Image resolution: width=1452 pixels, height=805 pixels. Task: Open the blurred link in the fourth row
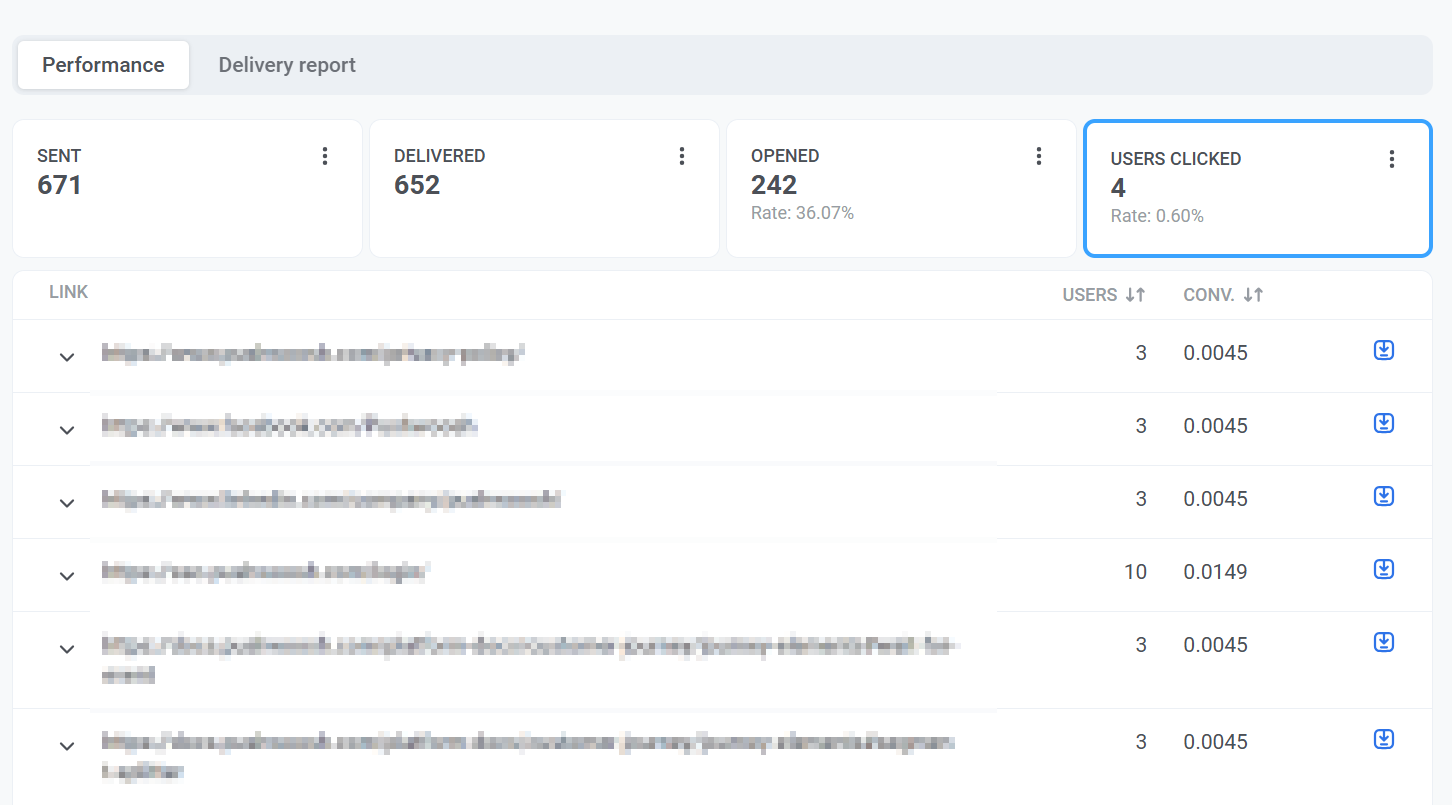[x=265, y=572]
